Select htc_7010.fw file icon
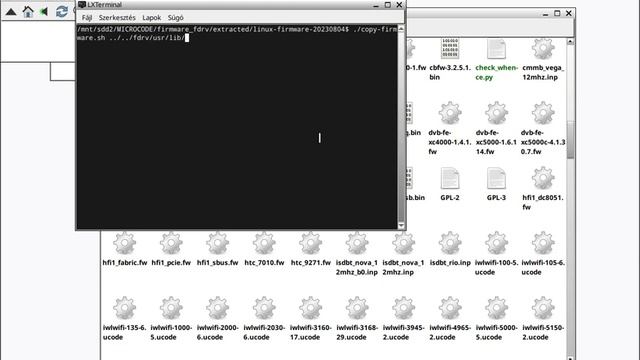The width and height of the screenshot is (640, 360). tap(264, 243)
